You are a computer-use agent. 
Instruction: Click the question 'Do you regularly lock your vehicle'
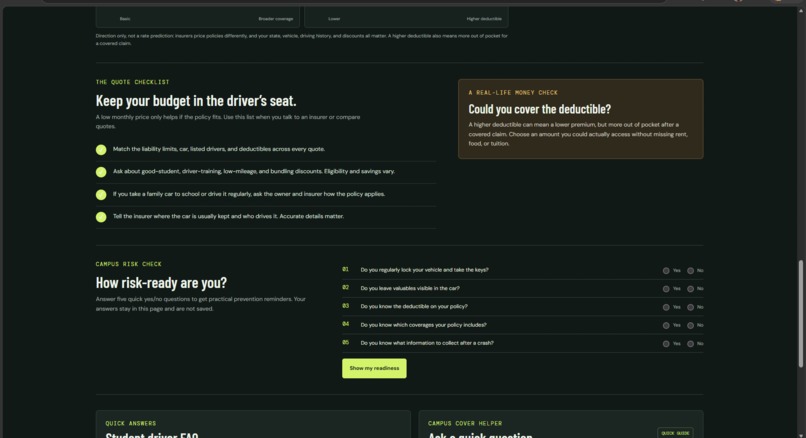click(x=424, y=269)
